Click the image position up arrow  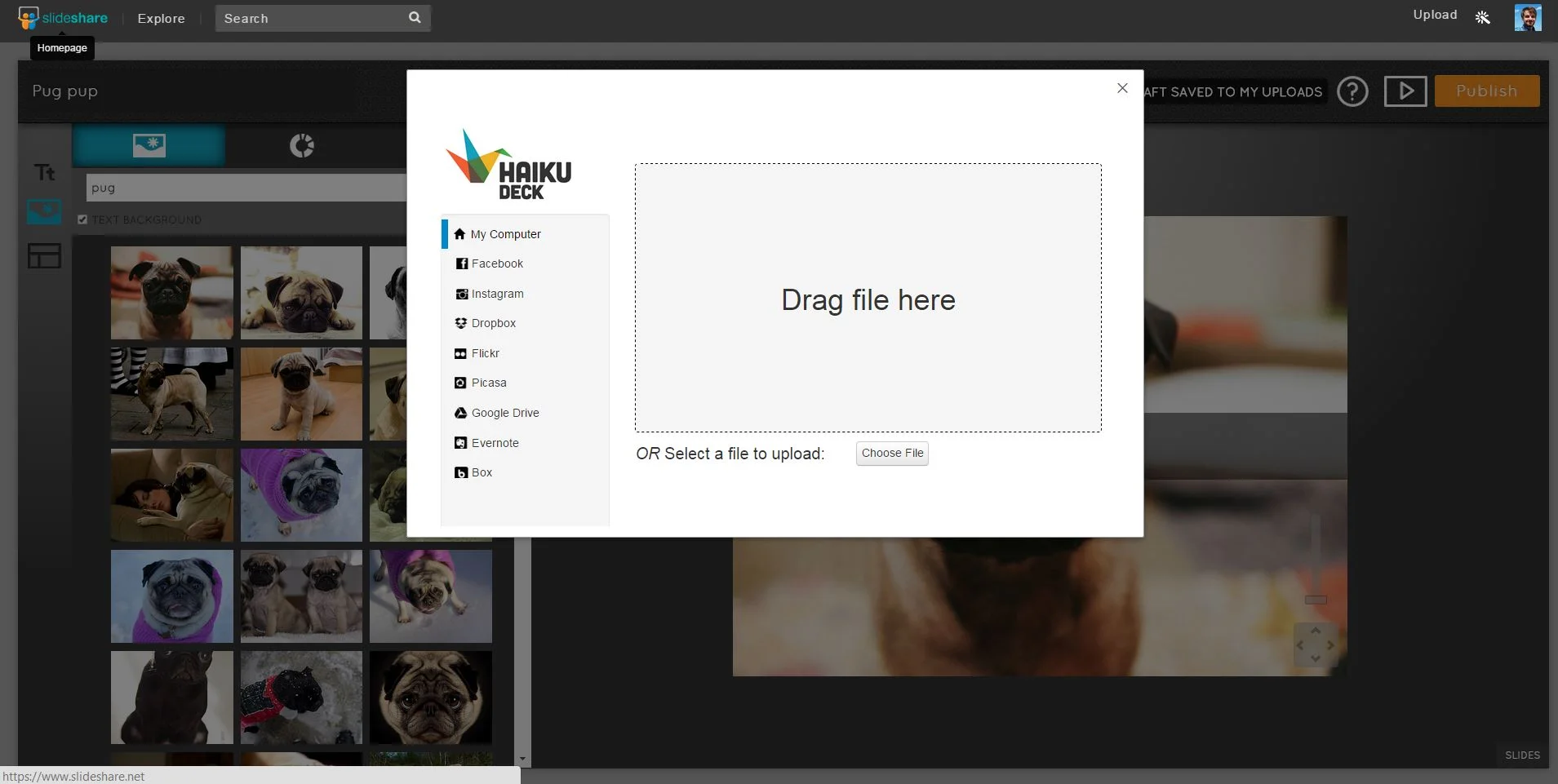point(1316,631)
